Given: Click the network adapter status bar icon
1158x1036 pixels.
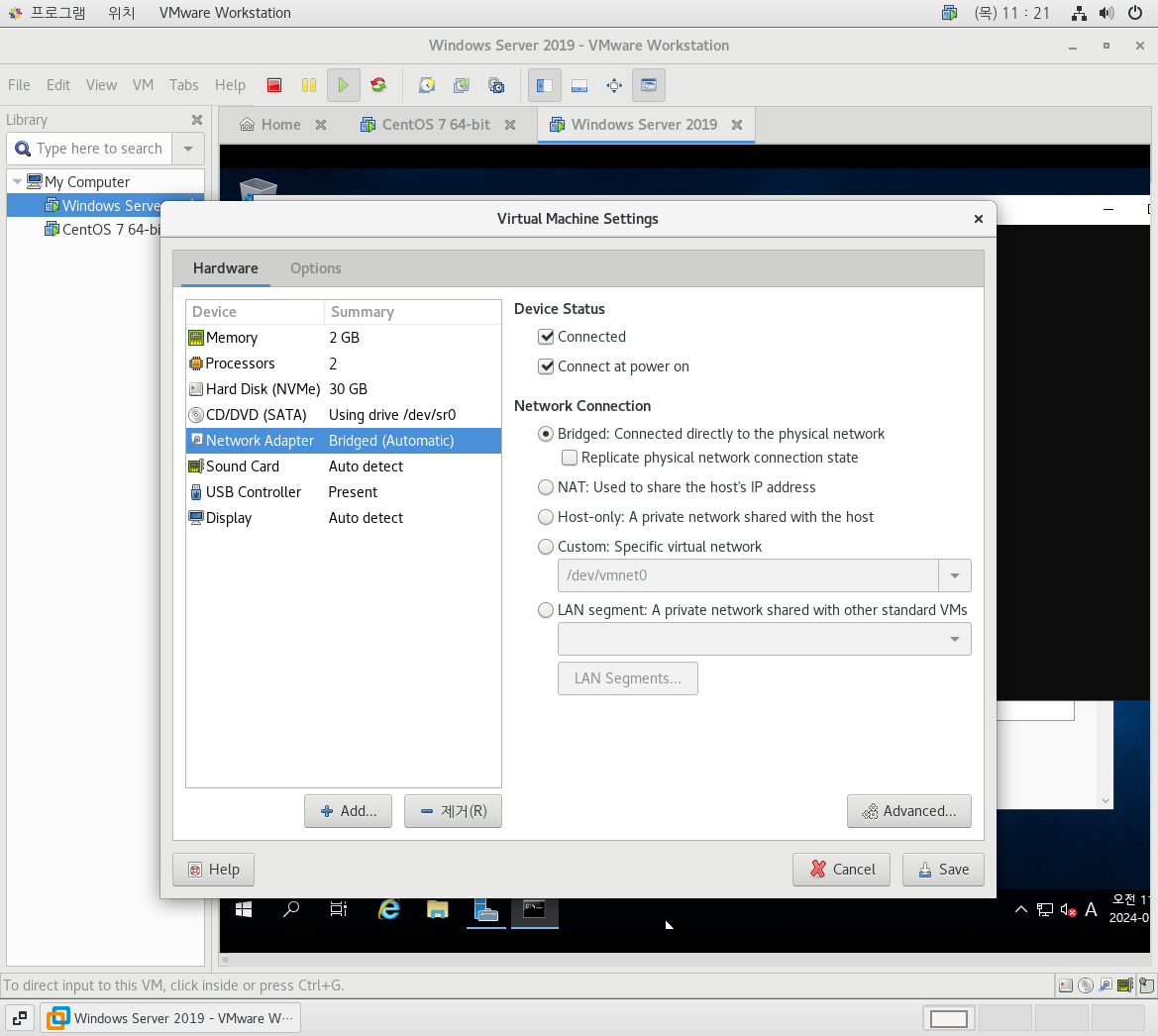Looking at the screenshot, I should [1105, 985].
